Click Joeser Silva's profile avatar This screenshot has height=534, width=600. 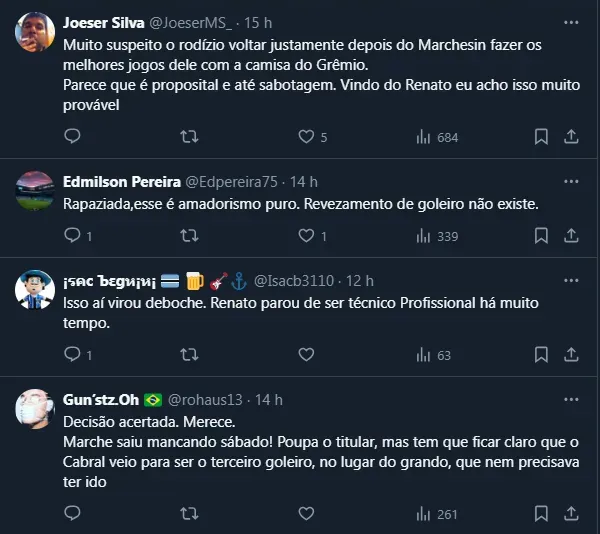35,35
